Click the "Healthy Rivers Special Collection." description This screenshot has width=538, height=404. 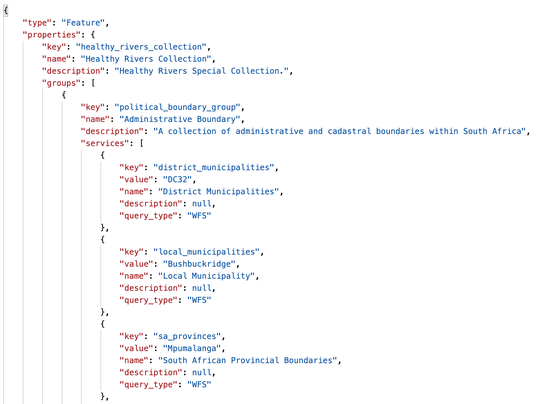coord(202,71)
